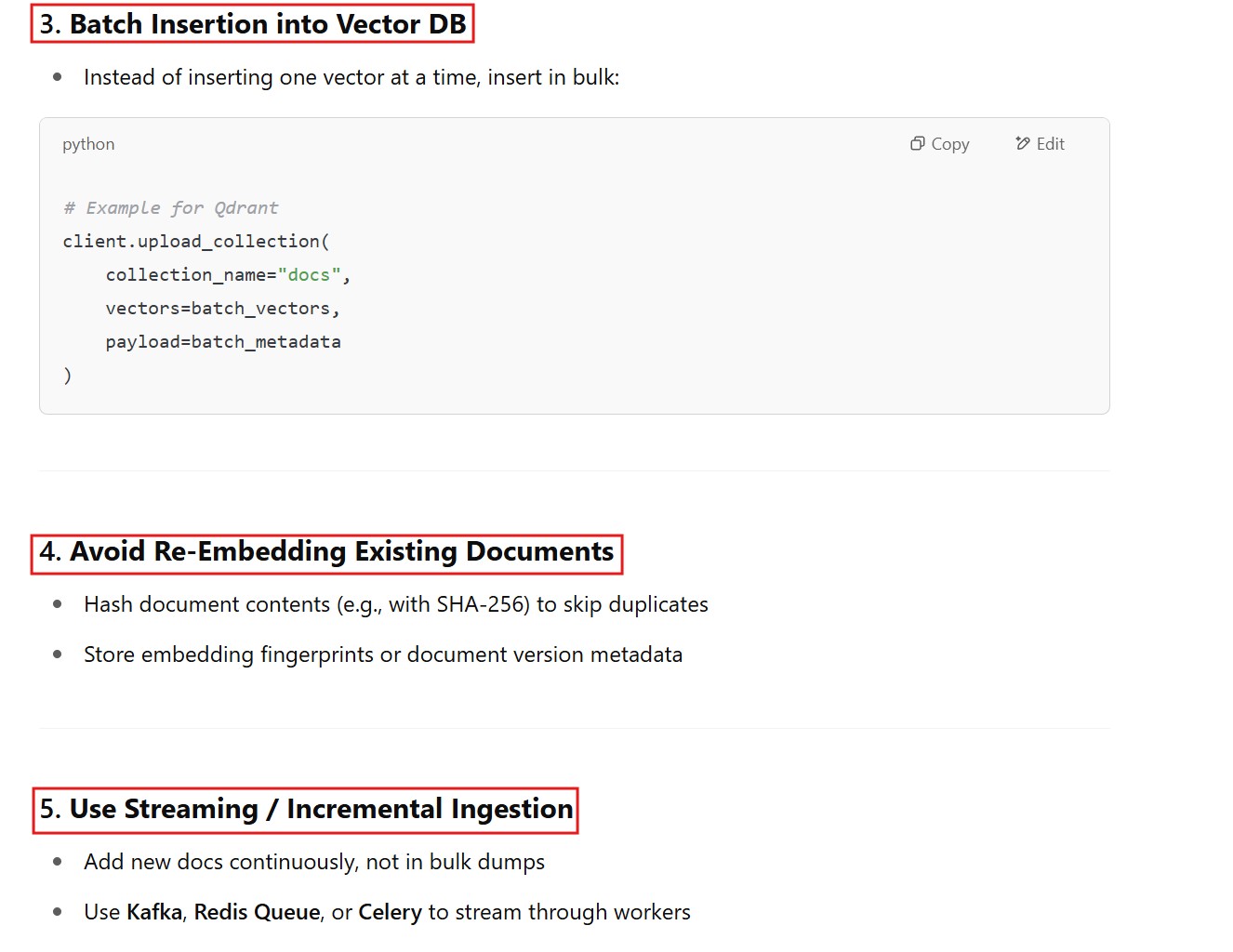Click the Avoid Re-Embedding Existing Documents heading

[x=326, y=552]
